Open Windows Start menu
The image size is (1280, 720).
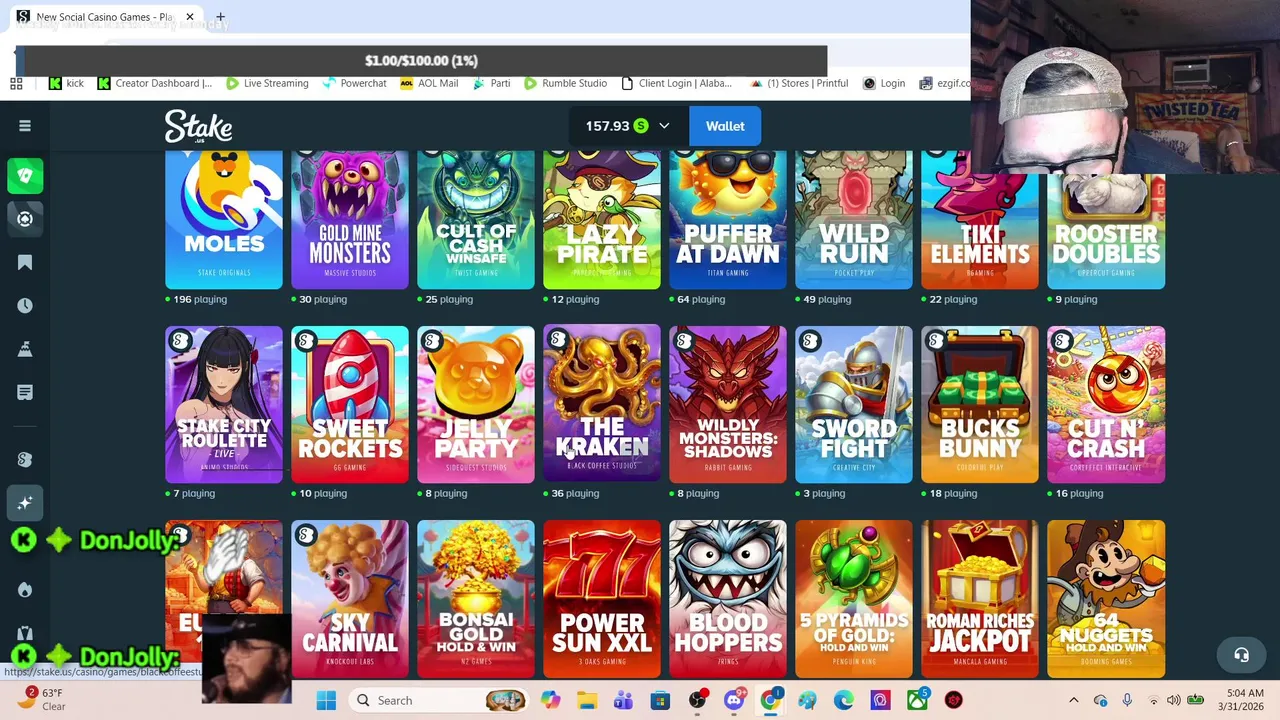point(326,701)
